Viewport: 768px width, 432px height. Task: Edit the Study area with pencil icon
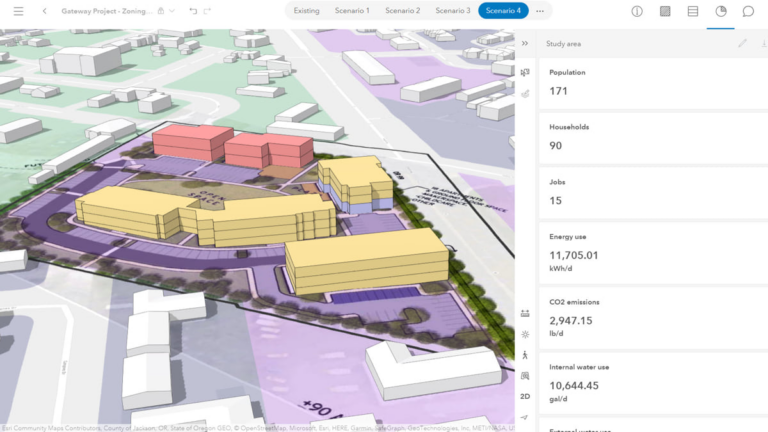[x=743, y=43]
